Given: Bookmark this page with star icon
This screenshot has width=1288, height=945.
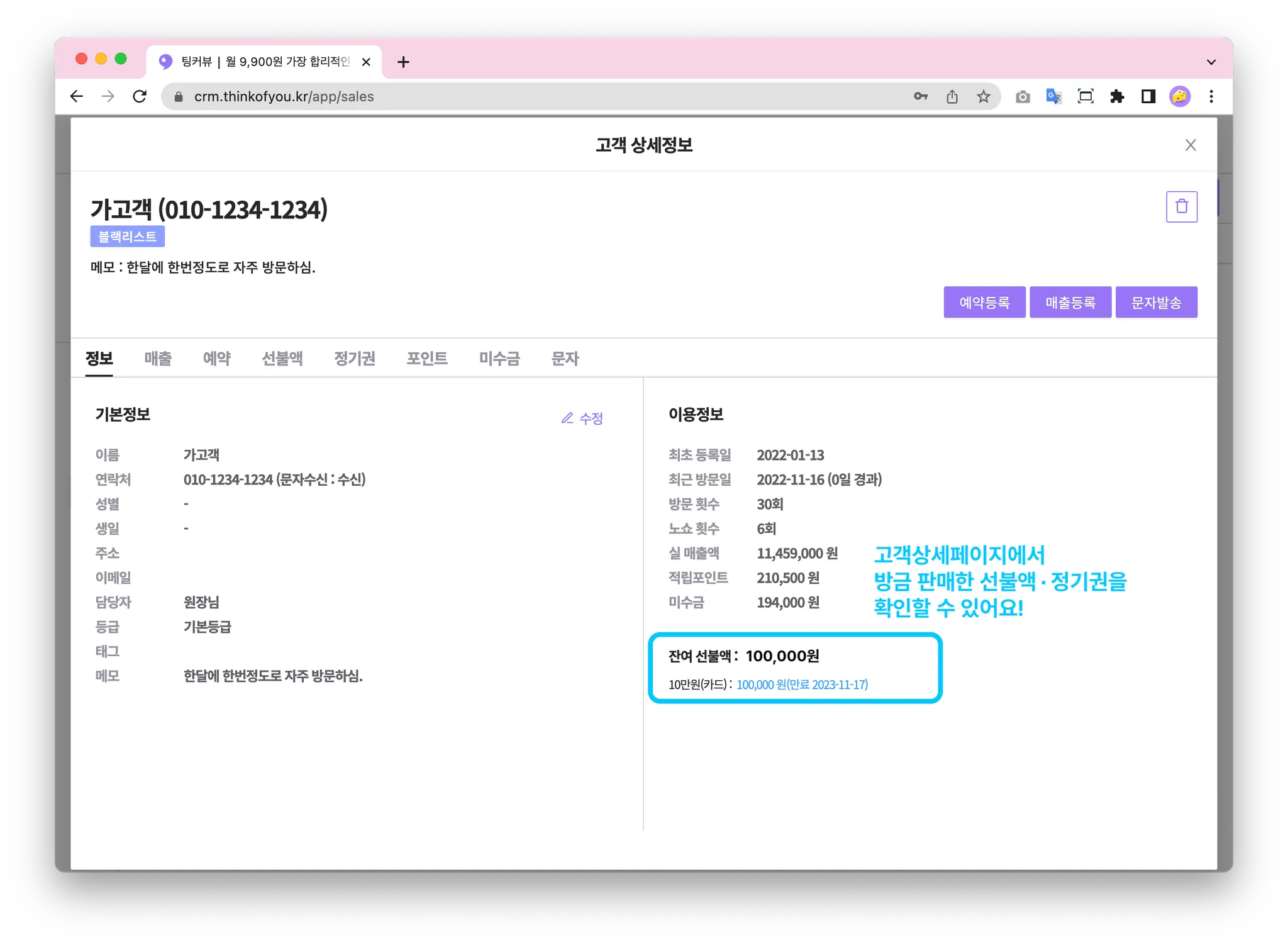Looking at the screenshot, I should [984, 96].
